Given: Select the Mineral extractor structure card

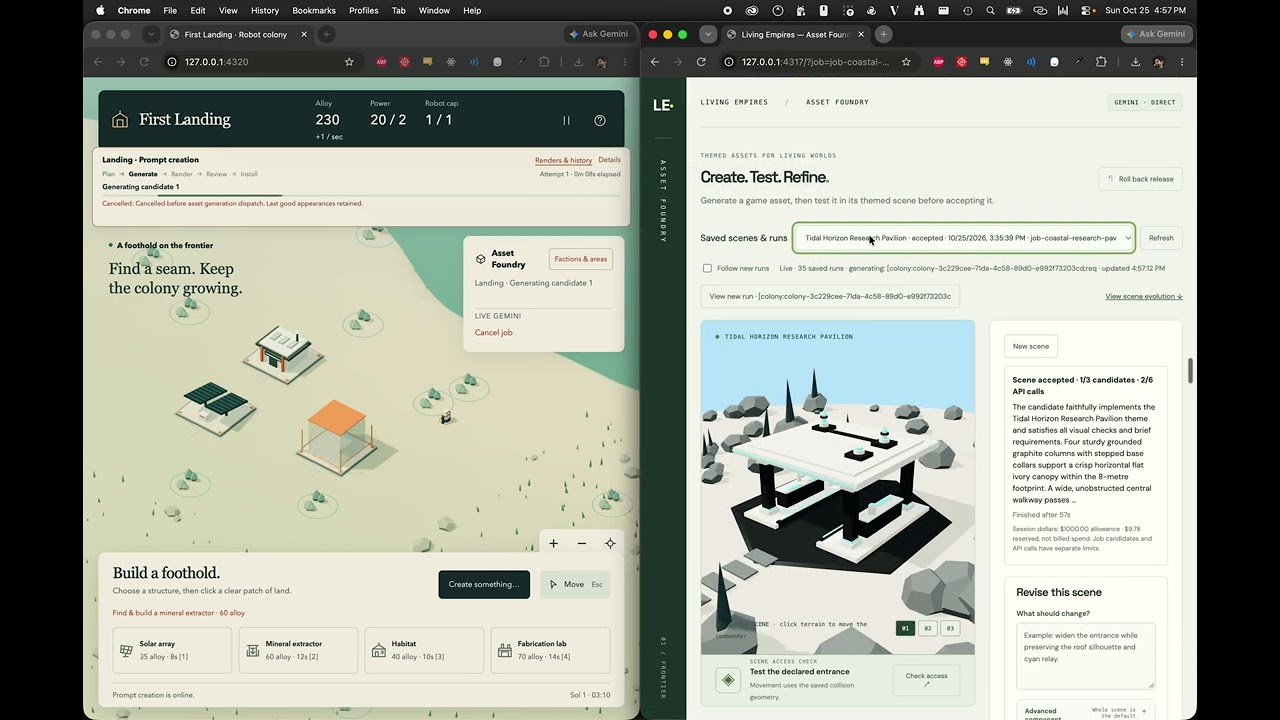Looking at the screenshot, I should (298, 650).
